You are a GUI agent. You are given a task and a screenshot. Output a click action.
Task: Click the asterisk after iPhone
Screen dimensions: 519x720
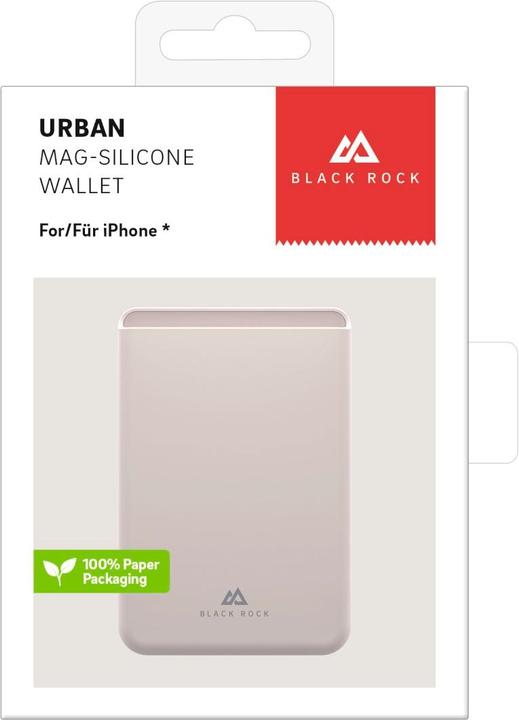165,228
